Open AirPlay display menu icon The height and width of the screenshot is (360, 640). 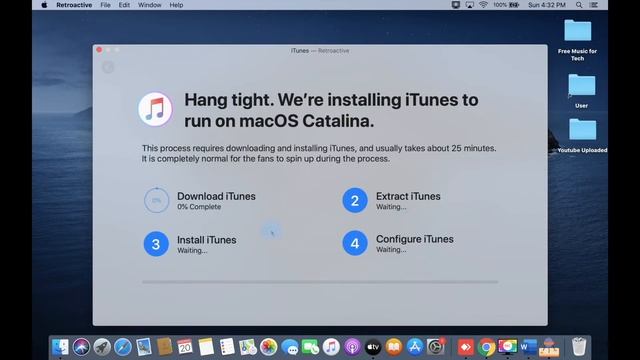tap(470, 5)
